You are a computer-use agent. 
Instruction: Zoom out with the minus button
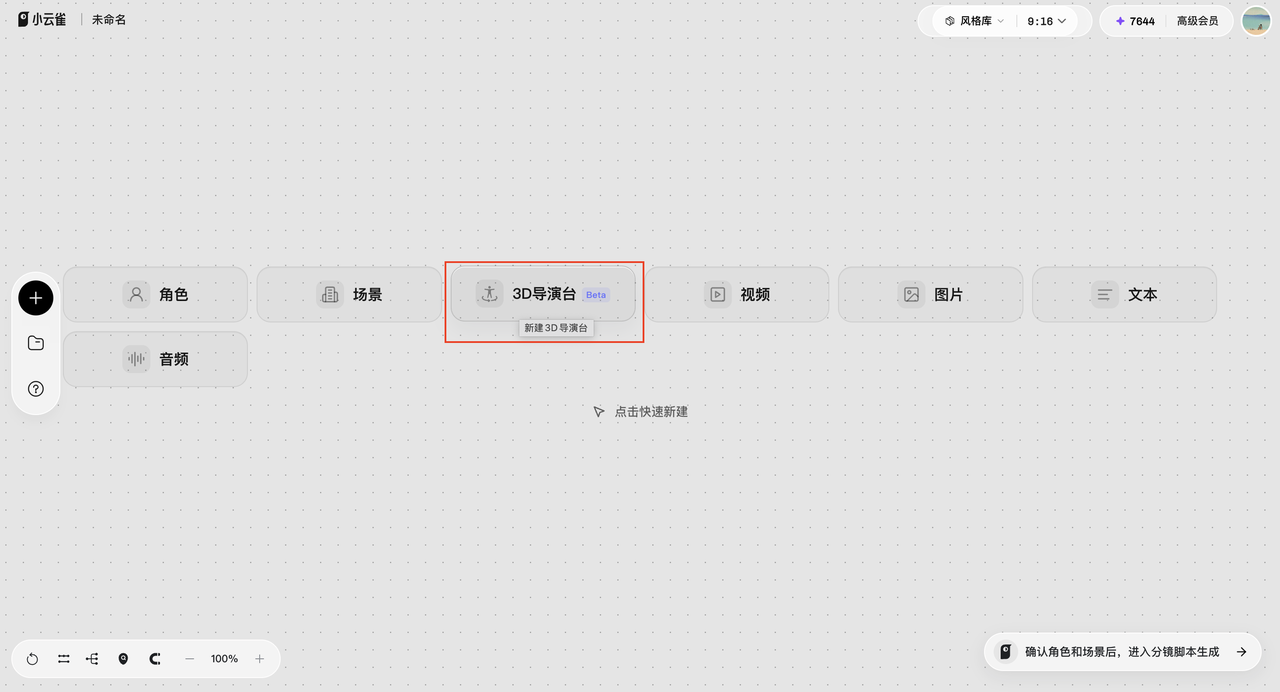coord(189,659)
